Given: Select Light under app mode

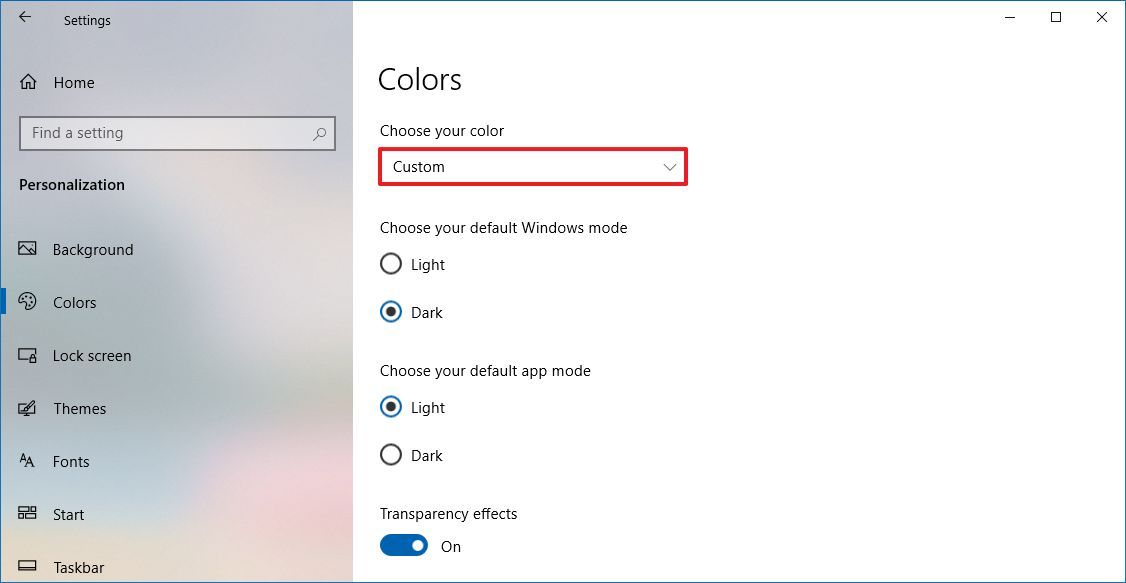Looking at the screenshot, I should click(x=391, y=407).
